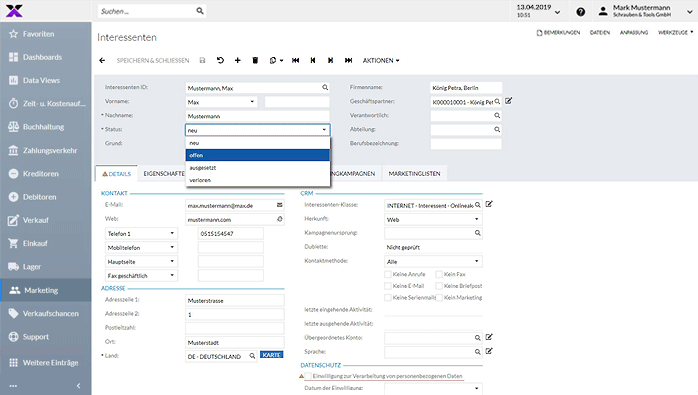The height and width of the screenshot is (395, 698).
Task: Open map with KARTE button
Action: pyautogui.click(x=272, y=355)
